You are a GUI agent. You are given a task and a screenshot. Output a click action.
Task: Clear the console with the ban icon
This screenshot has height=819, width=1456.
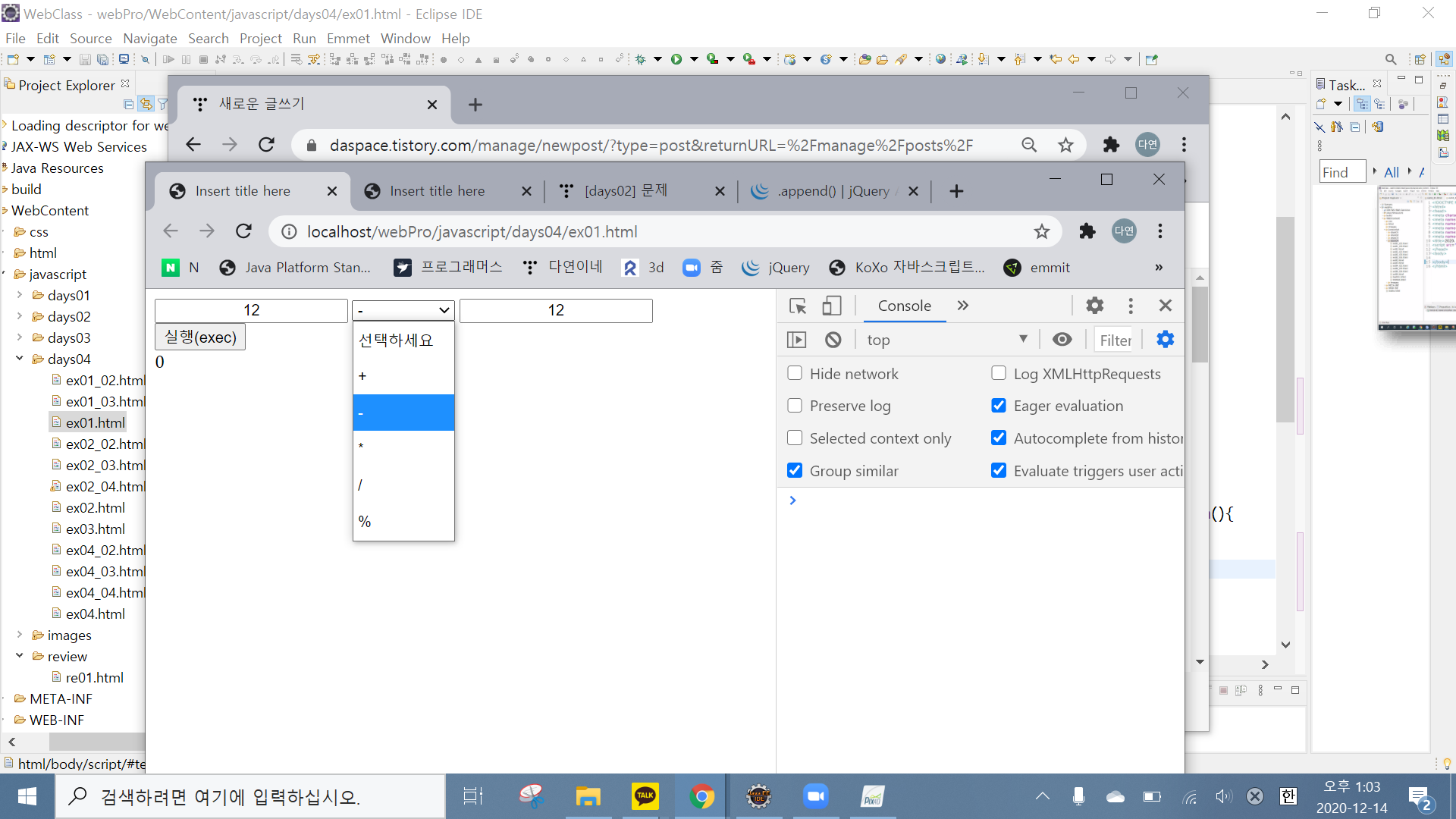pos(833,340)
